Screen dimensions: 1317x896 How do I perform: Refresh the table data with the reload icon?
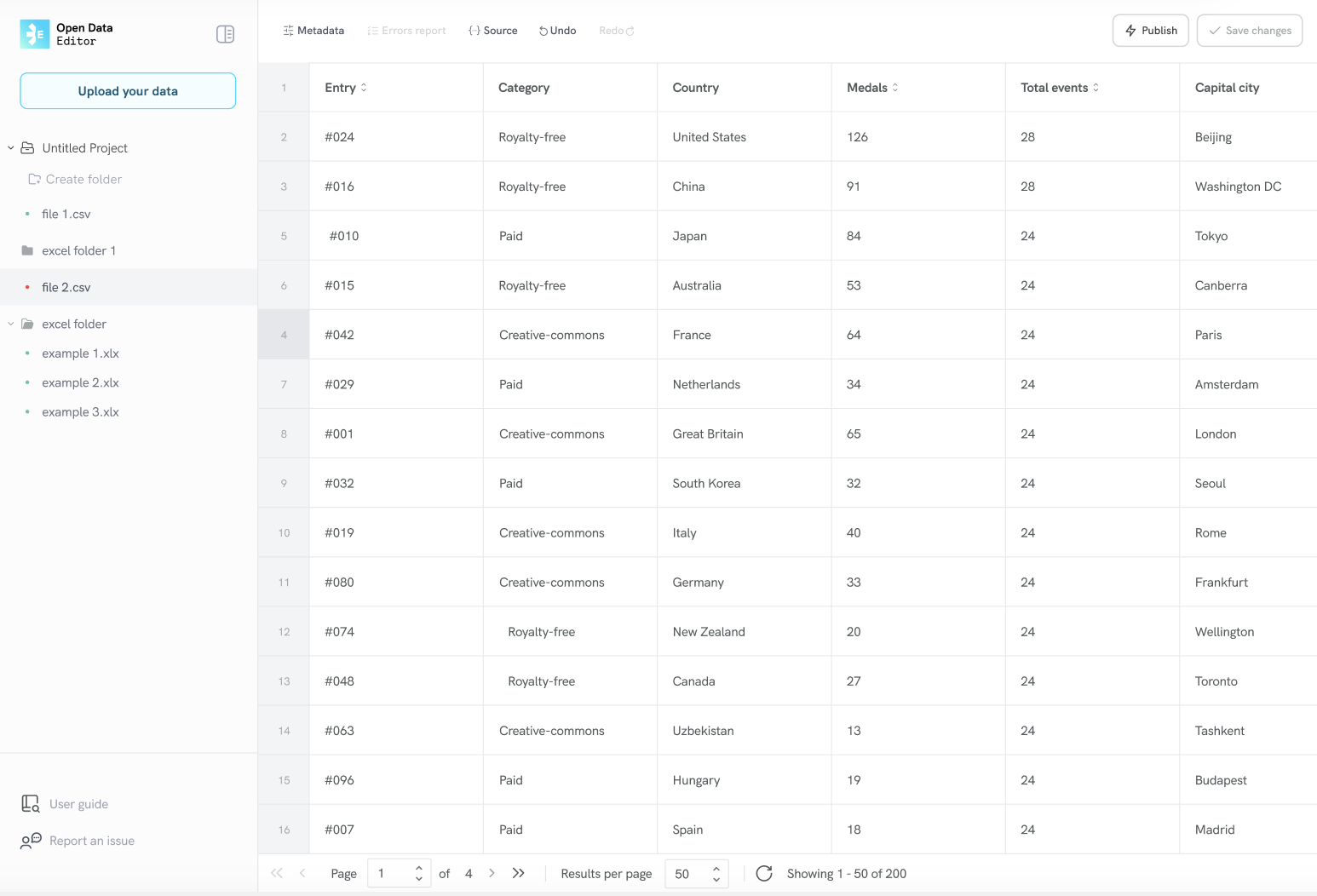tap(764, 873)
